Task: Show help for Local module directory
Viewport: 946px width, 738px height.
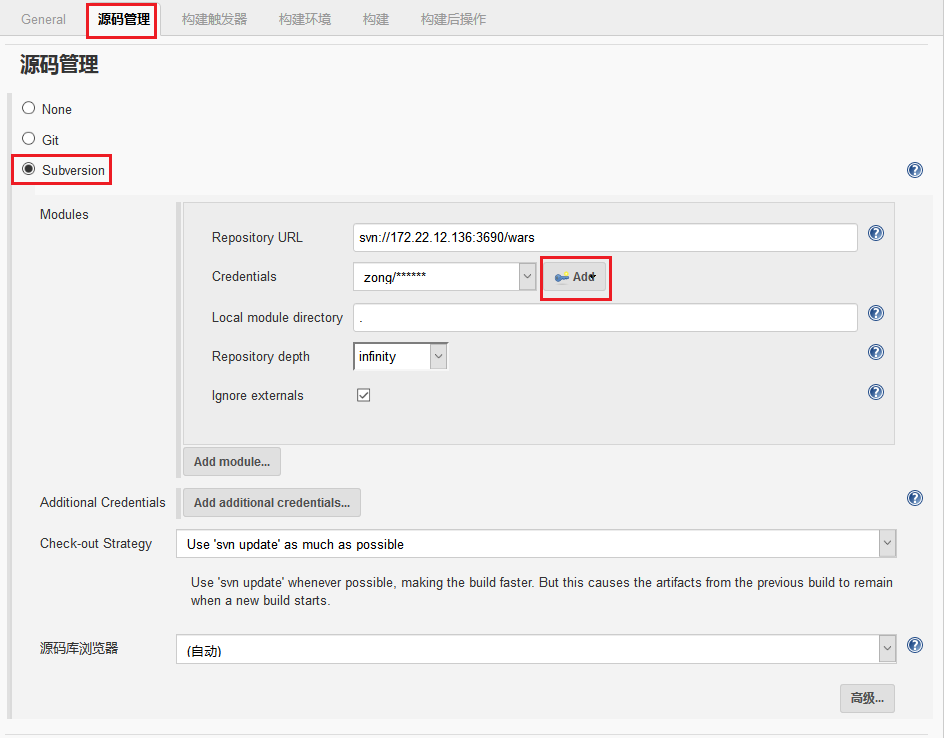Action: pos(875,313)
